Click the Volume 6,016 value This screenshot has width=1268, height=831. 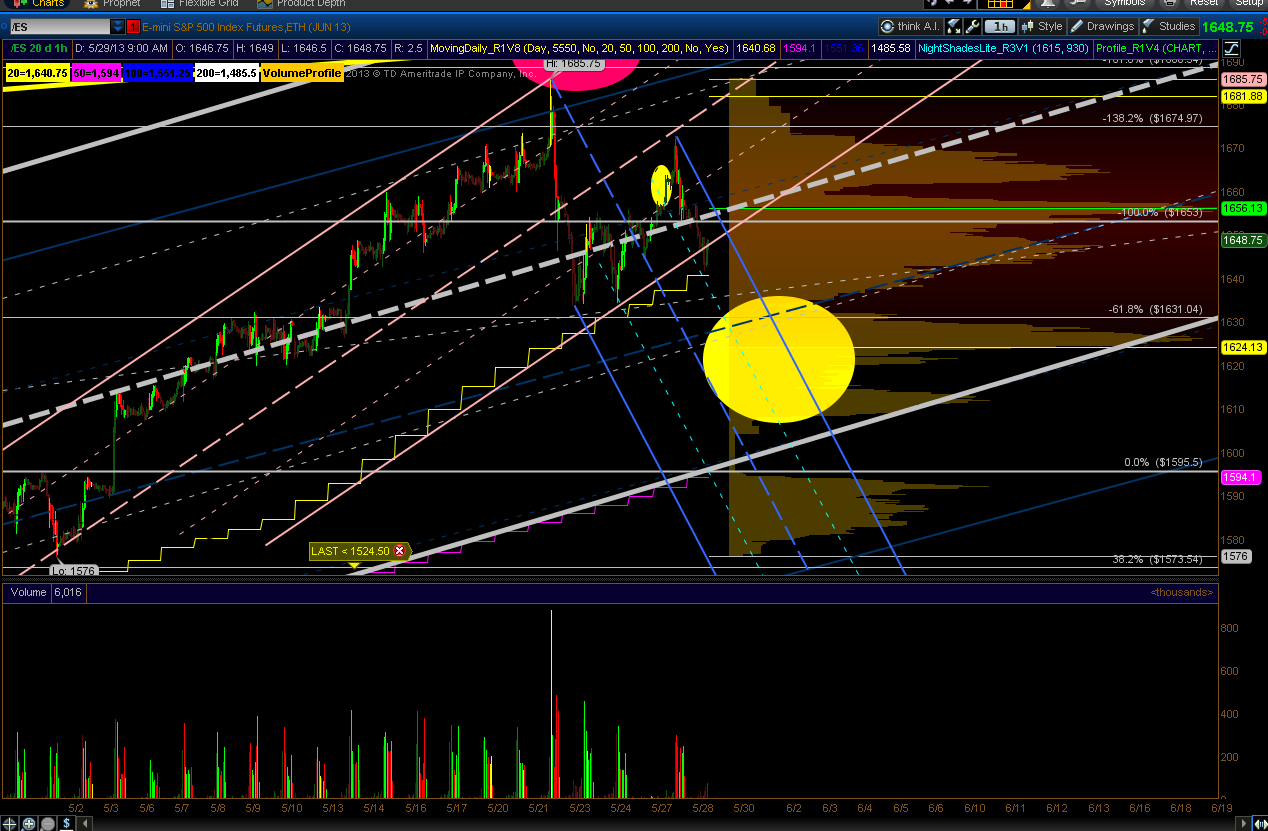pyautogui.click(x=67, y=593)
